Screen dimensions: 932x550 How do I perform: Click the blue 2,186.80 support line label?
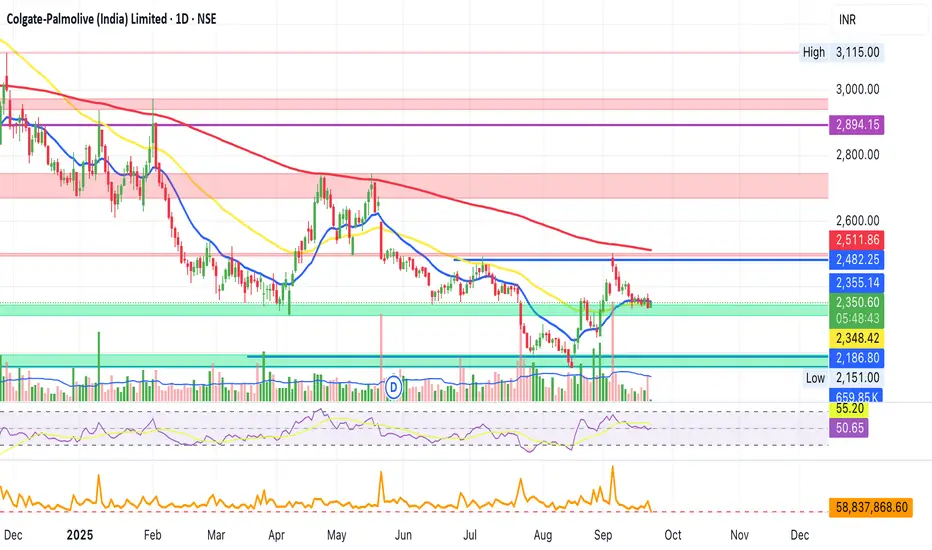[x=857, y=358]
